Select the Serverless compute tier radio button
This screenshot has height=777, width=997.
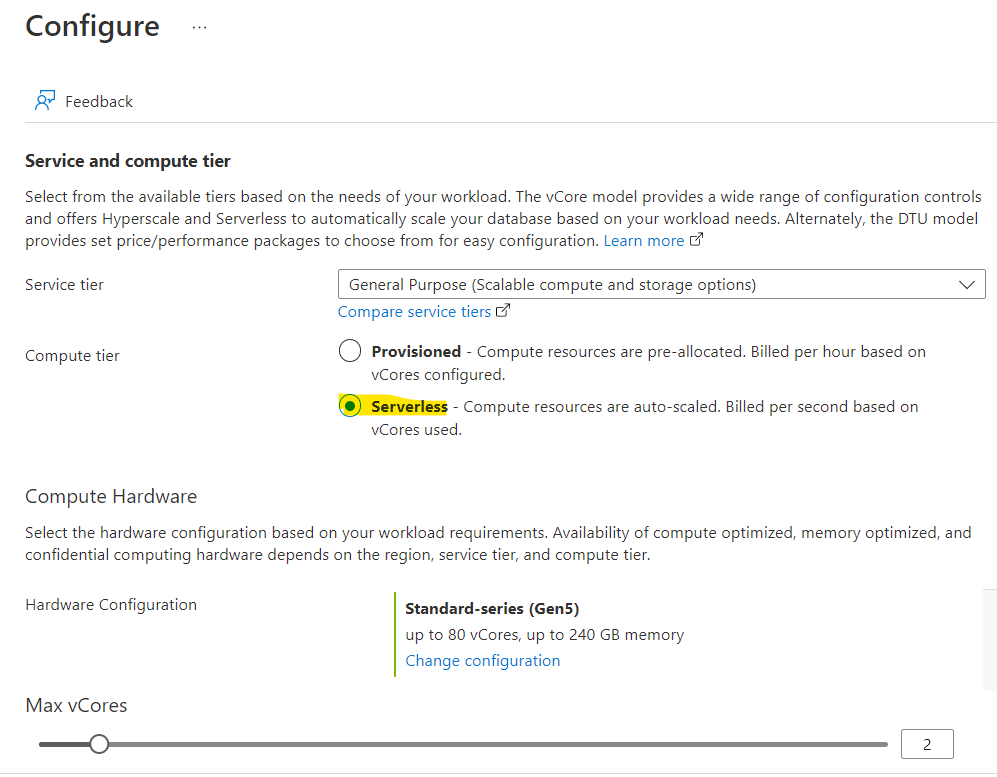(350, 406)
